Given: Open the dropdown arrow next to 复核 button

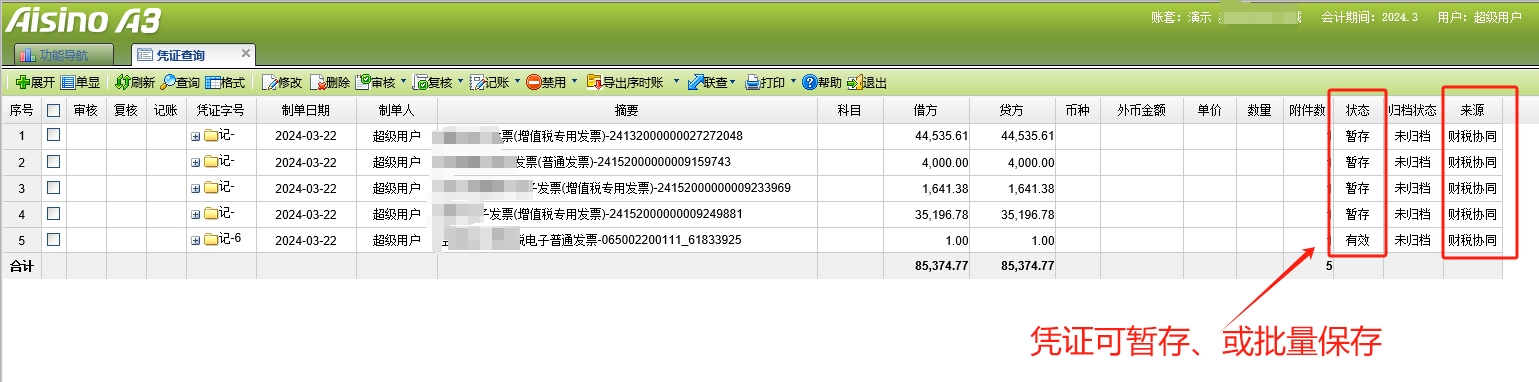Looking at the screenshot, I should (460, 82).
